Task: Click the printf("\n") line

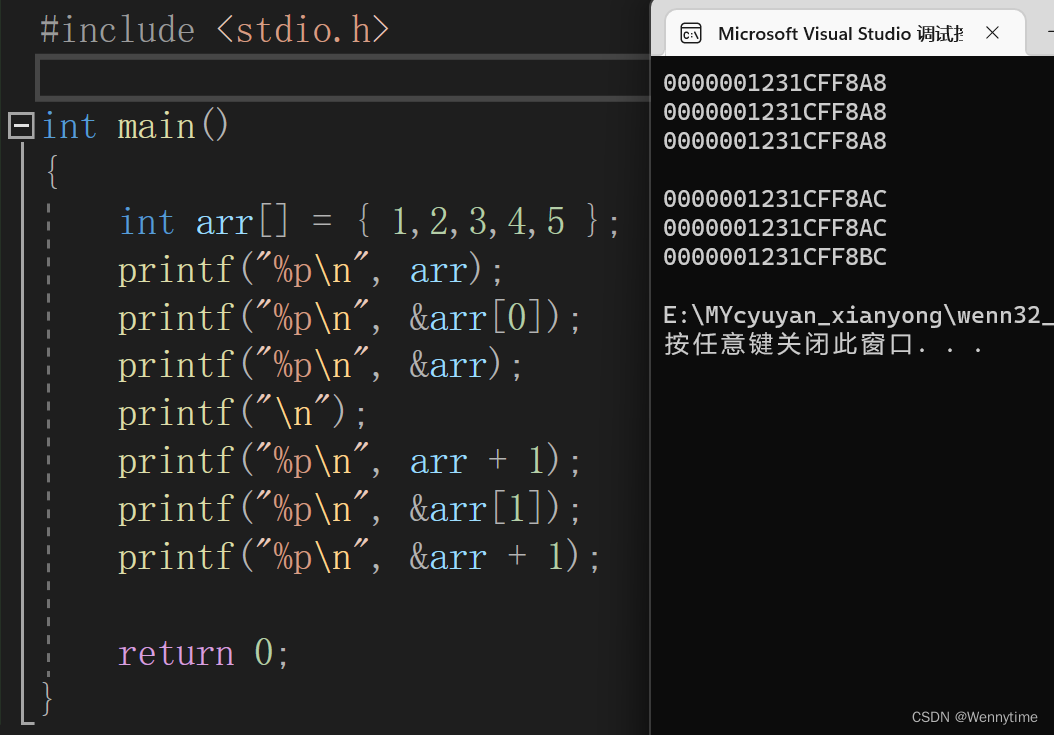Action: point(242,413)
